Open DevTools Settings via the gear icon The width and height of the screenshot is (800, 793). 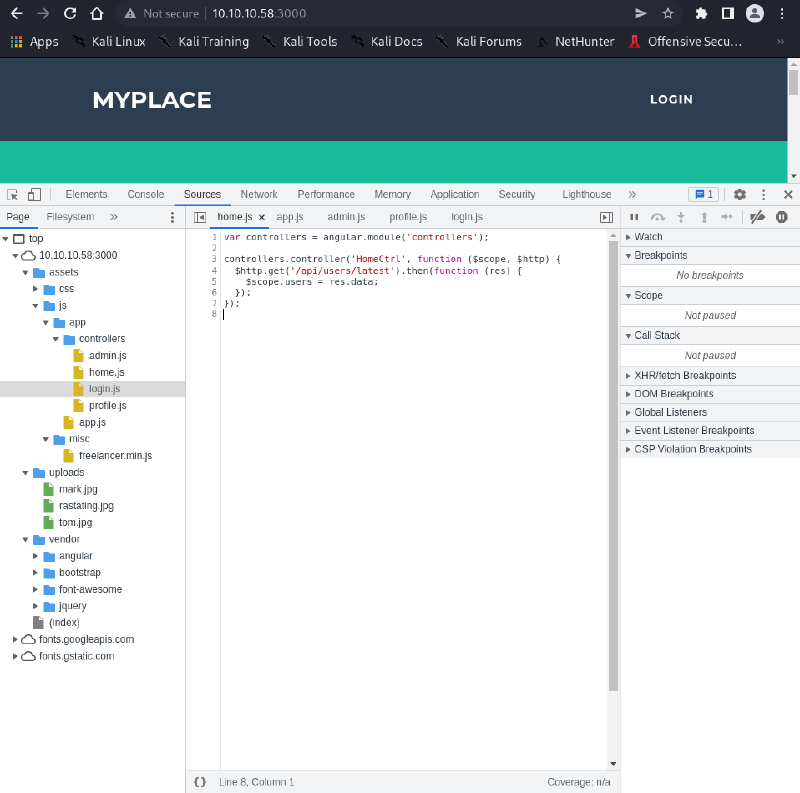[x=738, y=194]
